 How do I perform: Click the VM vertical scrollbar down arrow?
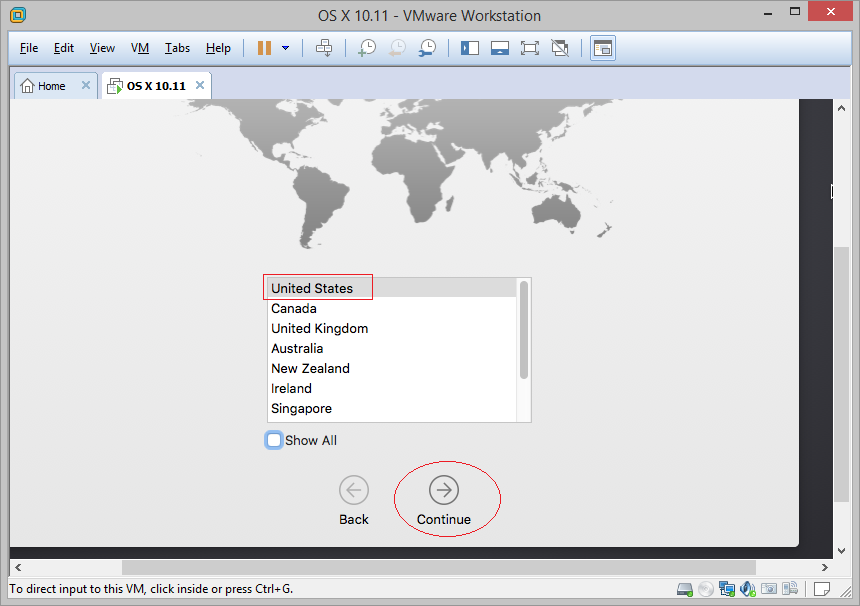[841, 551]
